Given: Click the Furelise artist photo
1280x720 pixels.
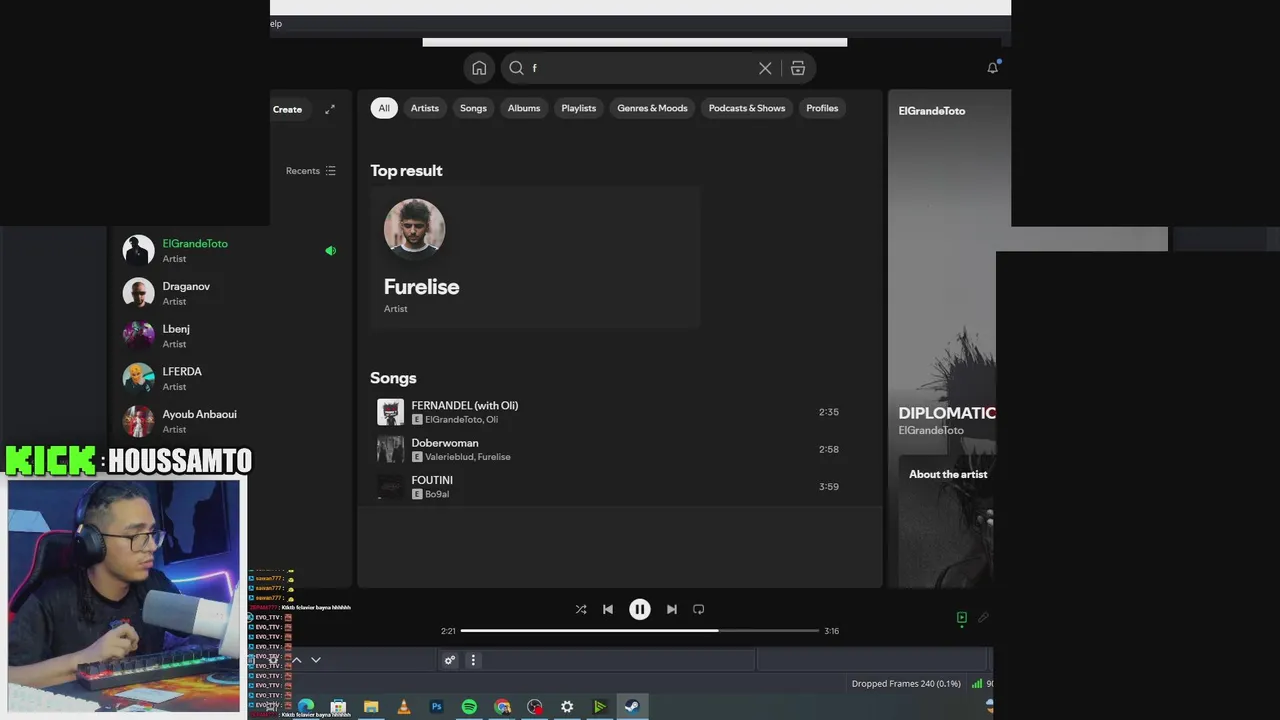Looking at the screenshot, I should coord(414,229).
